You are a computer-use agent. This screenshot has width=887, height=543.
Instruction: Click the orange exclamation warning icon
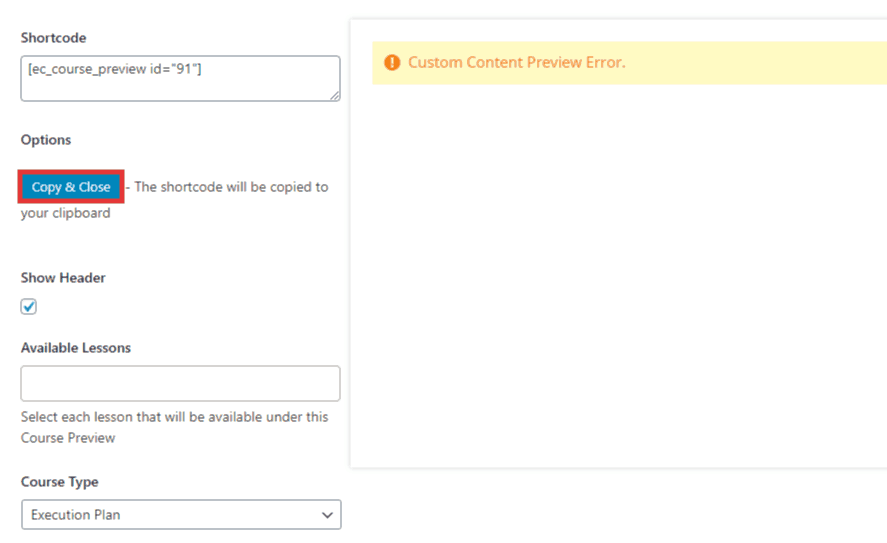tap(391, 62)
